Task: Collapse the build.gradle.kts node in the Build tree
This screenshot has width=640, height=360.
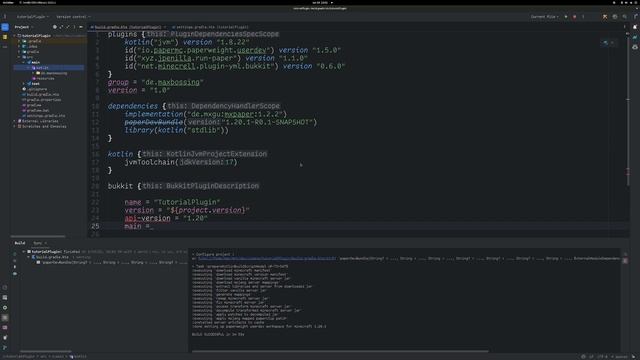Action: coord(29,257)
